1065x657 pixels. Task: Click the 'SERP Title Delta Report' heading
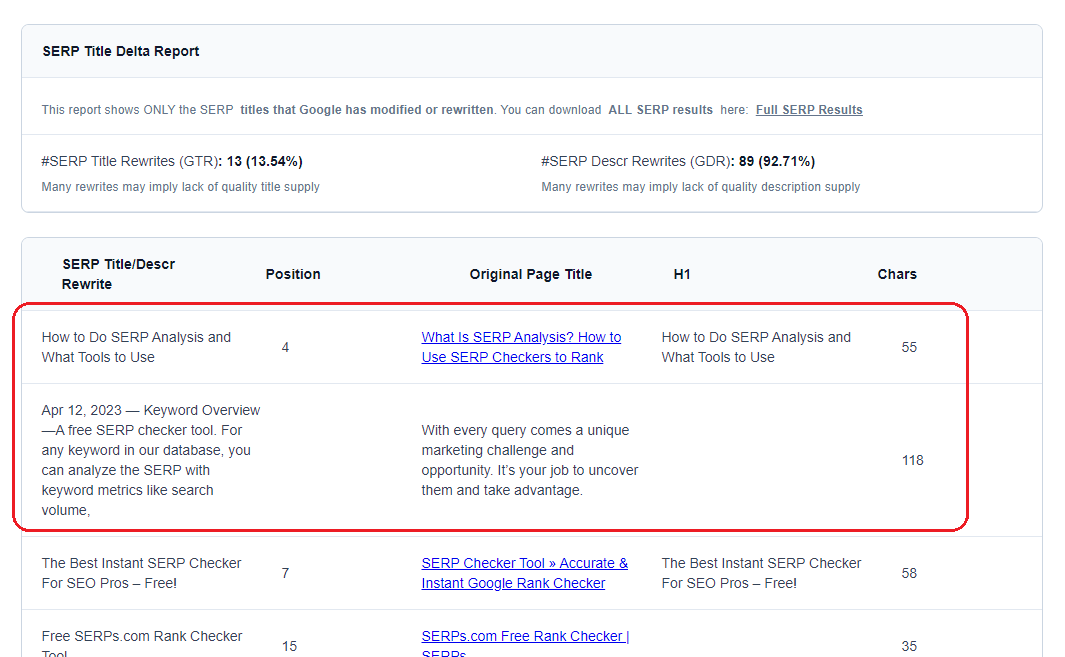point(121,51)
